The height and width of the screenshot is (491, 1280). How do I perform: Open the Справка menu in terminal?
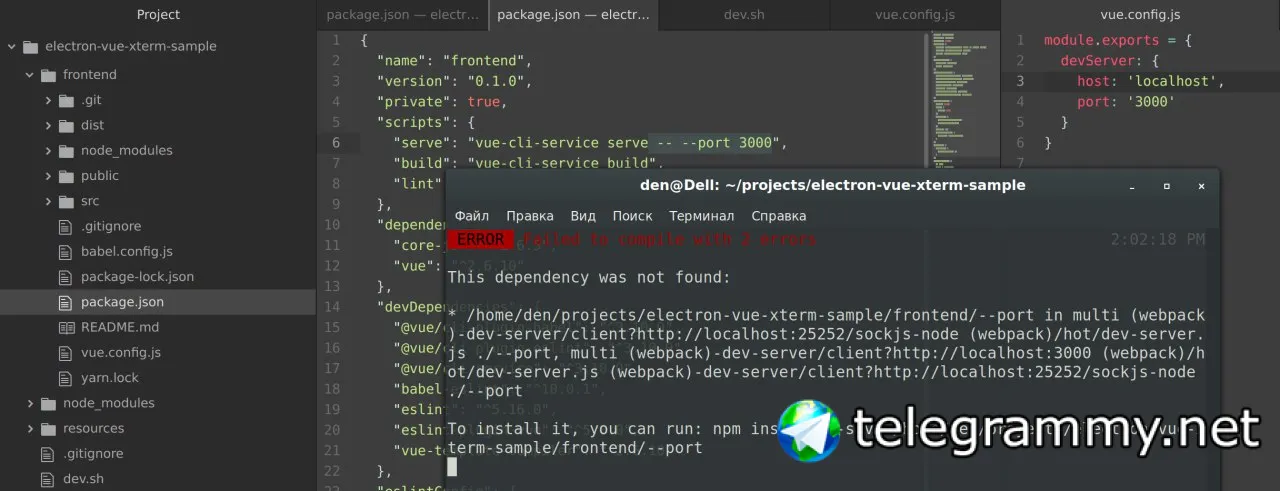point(779,216)
